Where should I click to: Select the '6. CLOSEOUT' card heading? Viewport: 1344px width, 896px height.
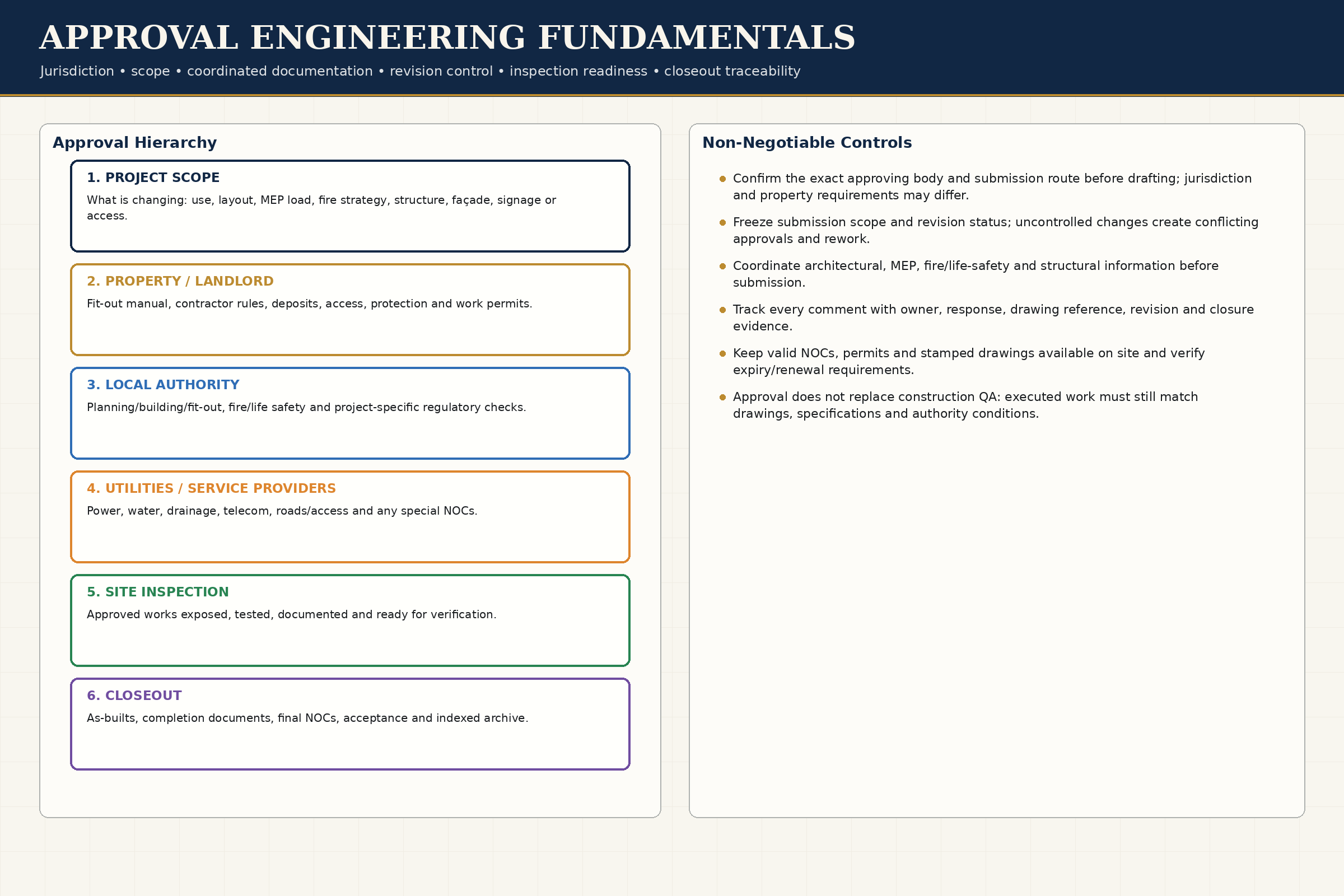[x=134, y=696]
